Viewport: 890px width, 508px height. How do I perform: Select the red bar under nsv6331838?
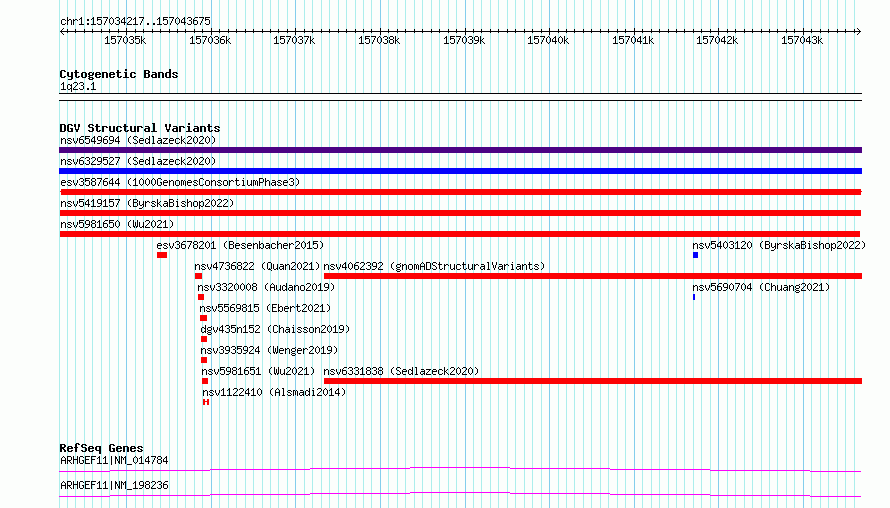click(x=593, y=381)
